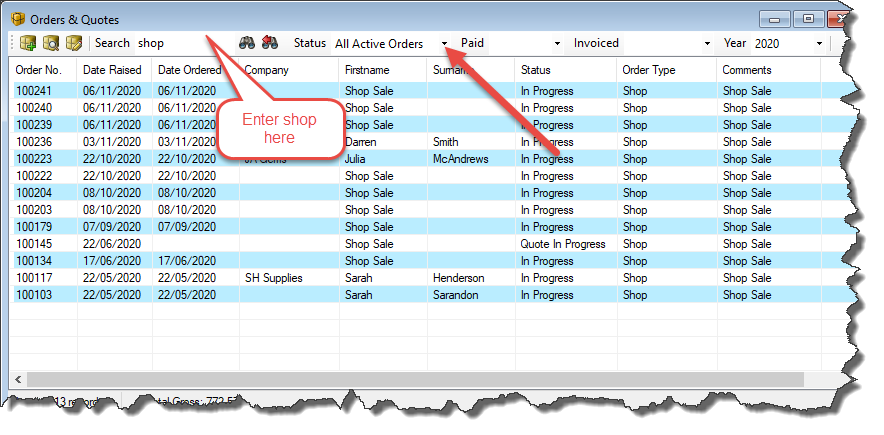
Task: Click the Orders & Quotes title bar icon
Action: (x=17, y=19)
